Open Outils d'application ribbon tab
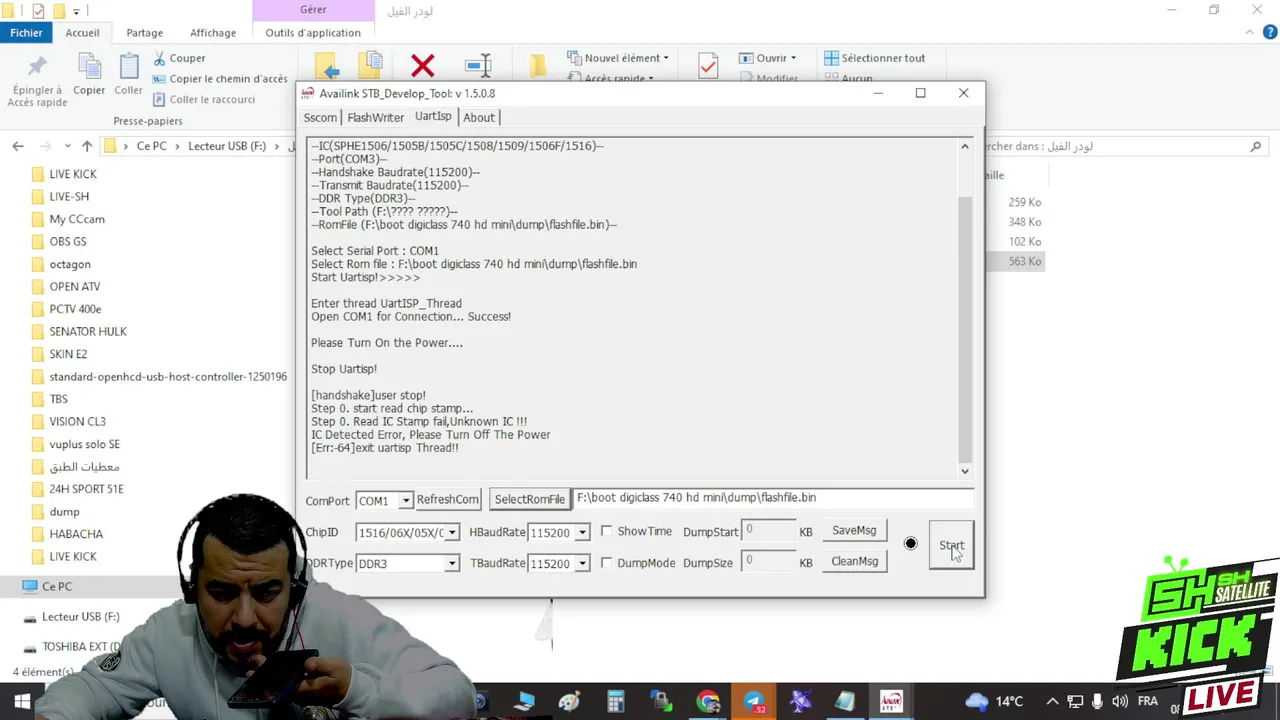 (x=313, y=32)
